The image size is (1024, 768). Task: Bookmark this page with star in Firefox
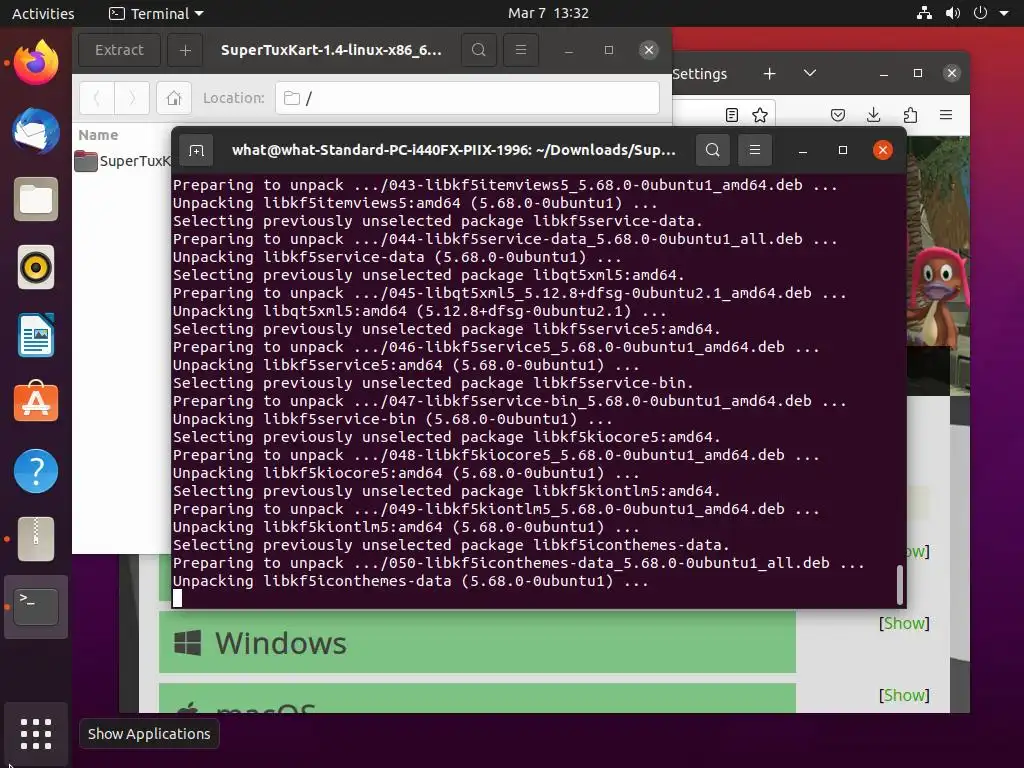coord(760,116)
